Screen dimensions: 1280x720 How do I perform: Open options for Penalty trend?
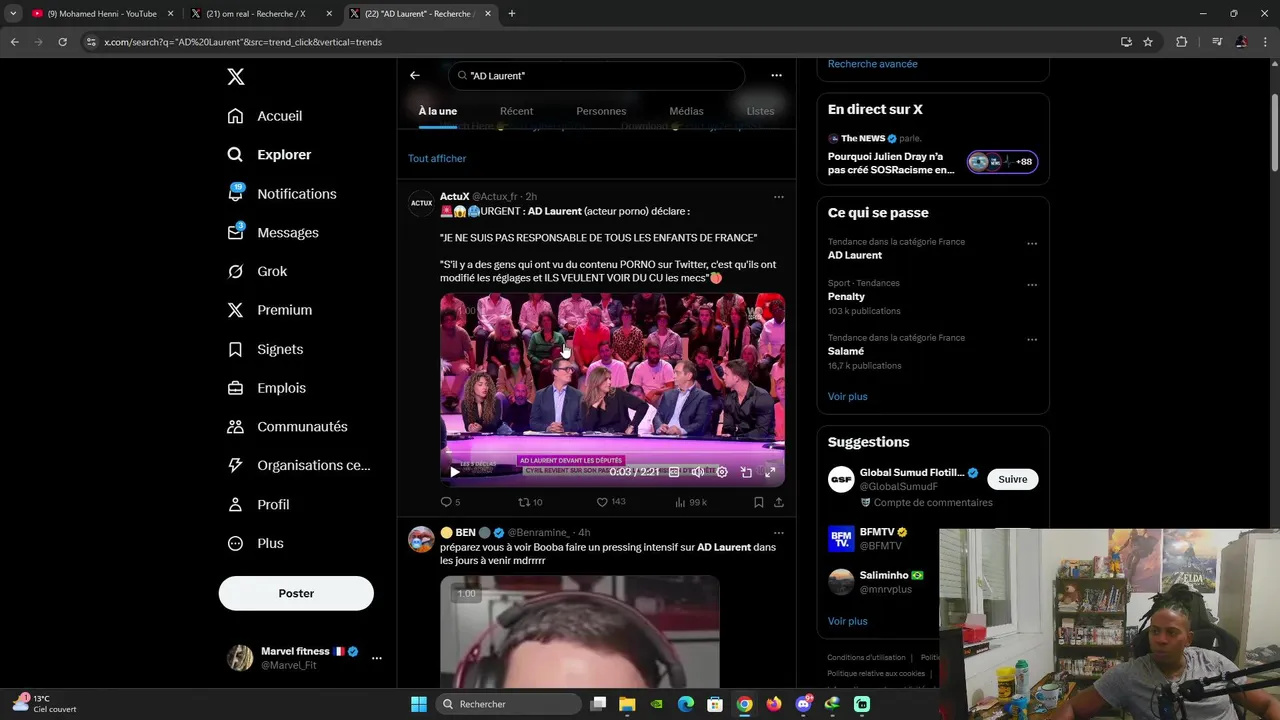pos(1032,285)
